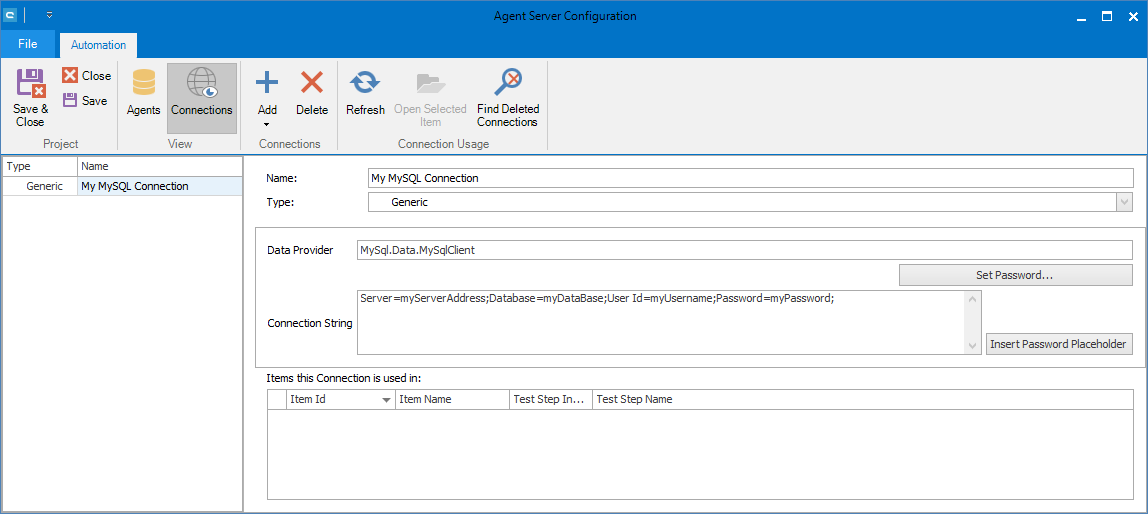Click Find Deleted Connections icon

coord(508,83)
